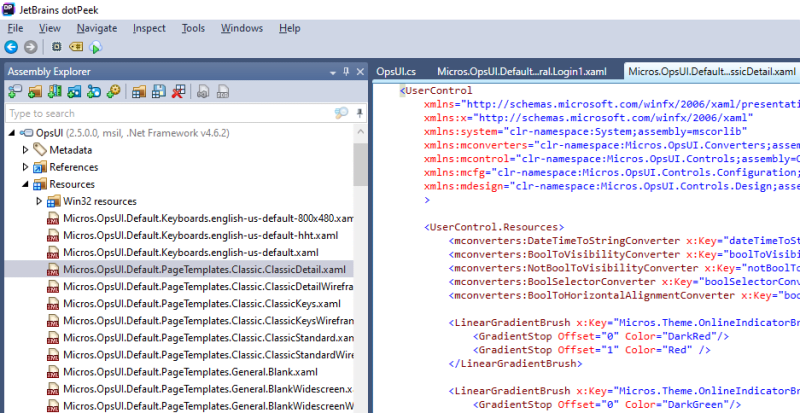Open the Help menu
Image resolution: width=800 pixels, height=413 pixels.
click(x=289, y=28)
